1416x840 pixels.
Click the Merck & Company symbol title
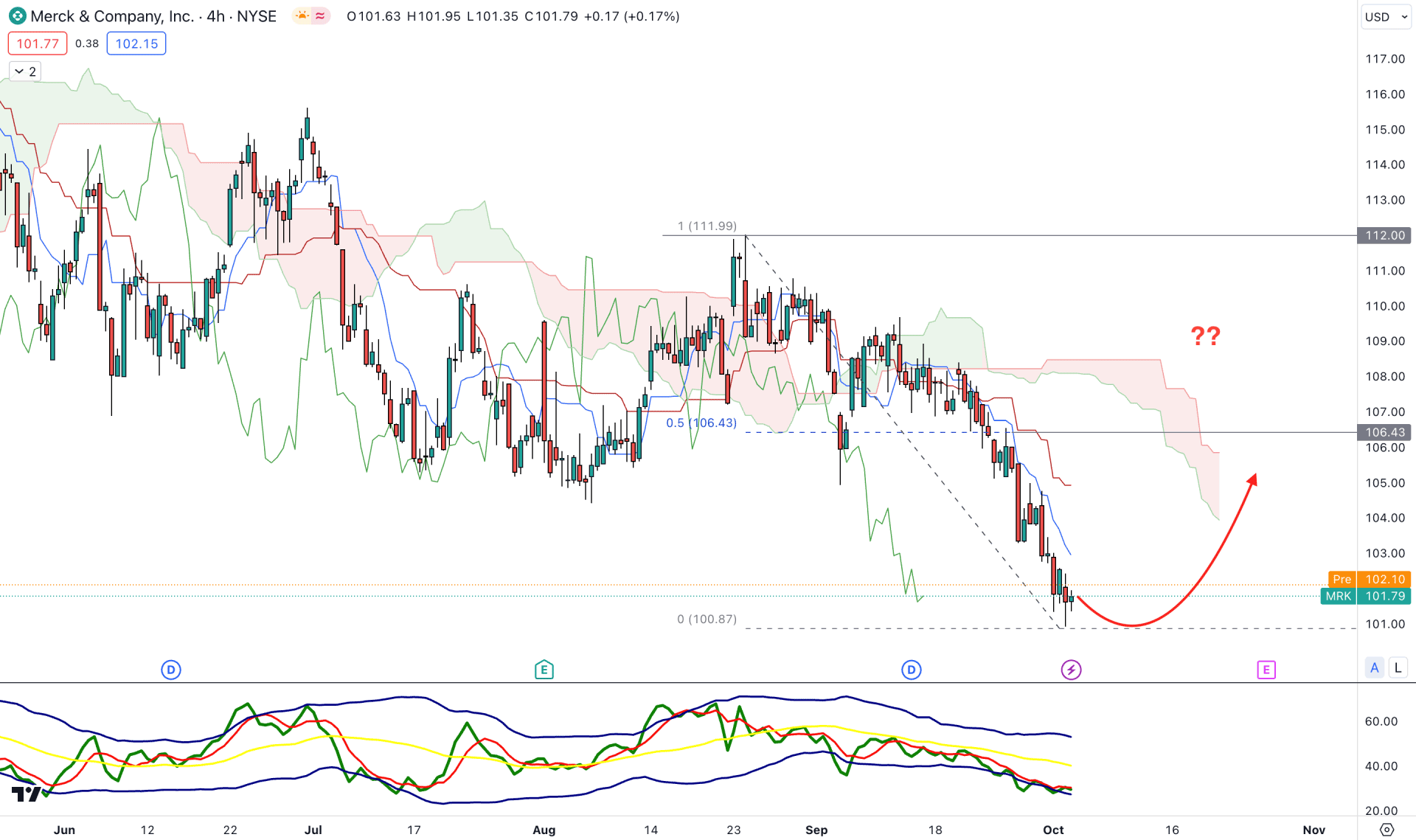point(153,16)
